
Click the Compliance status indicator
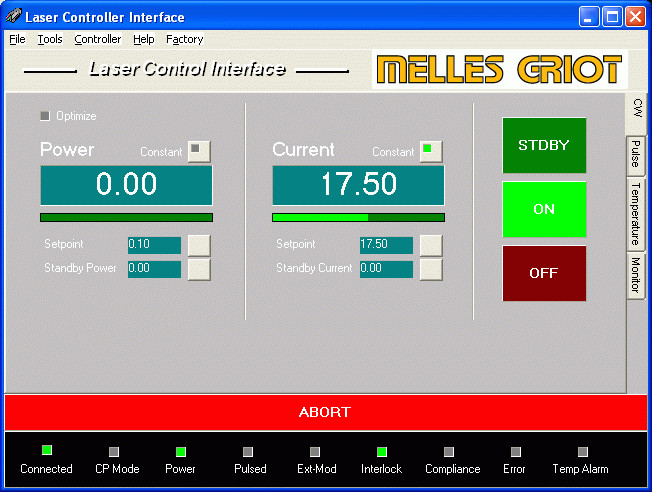(449, 452)
